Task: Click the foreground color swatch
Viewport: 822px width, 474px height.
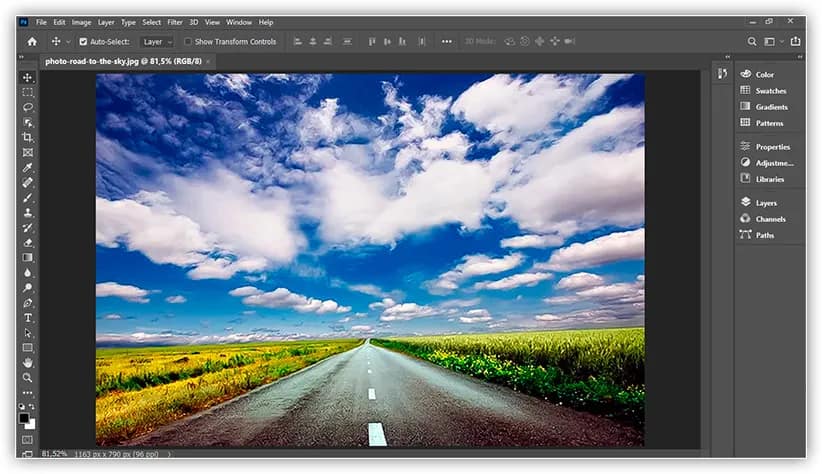Action: click(x=25, y=418)
